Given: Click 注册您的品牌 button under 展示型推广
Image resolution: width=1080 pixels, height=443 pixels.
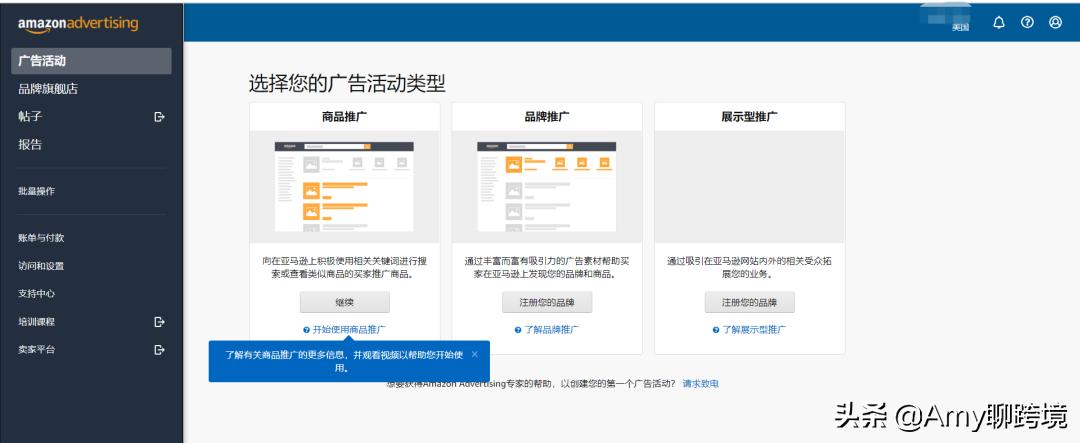Looking at the screenshot, I should point(749,302).
